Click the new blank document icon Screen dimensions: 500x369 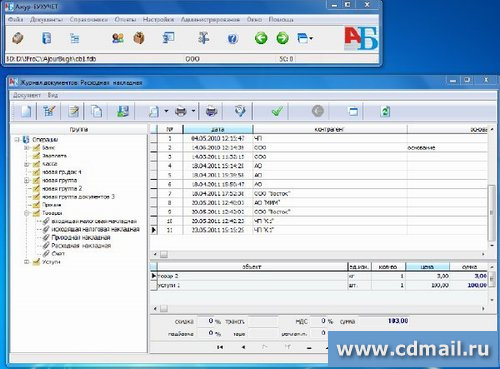pos(26,111)
